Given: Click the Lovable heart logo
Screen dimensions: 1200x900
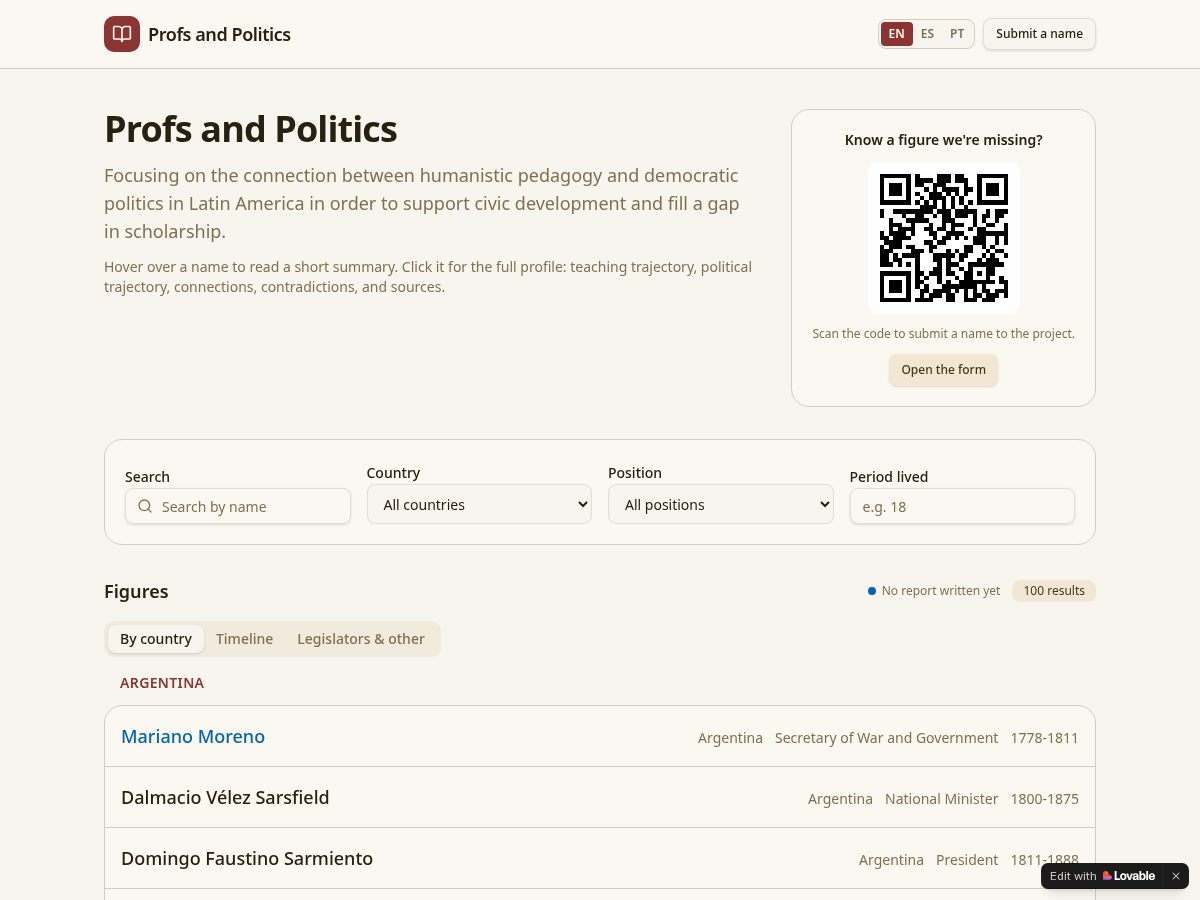Looking at the screenshot, I should click(1107, 876).
